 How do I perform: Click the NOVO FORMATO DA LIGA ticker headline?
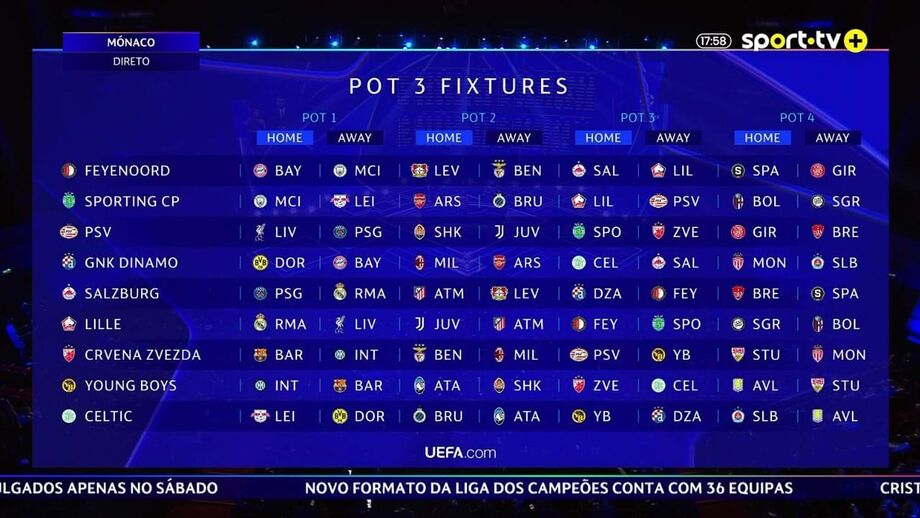[x=549, y=488]
